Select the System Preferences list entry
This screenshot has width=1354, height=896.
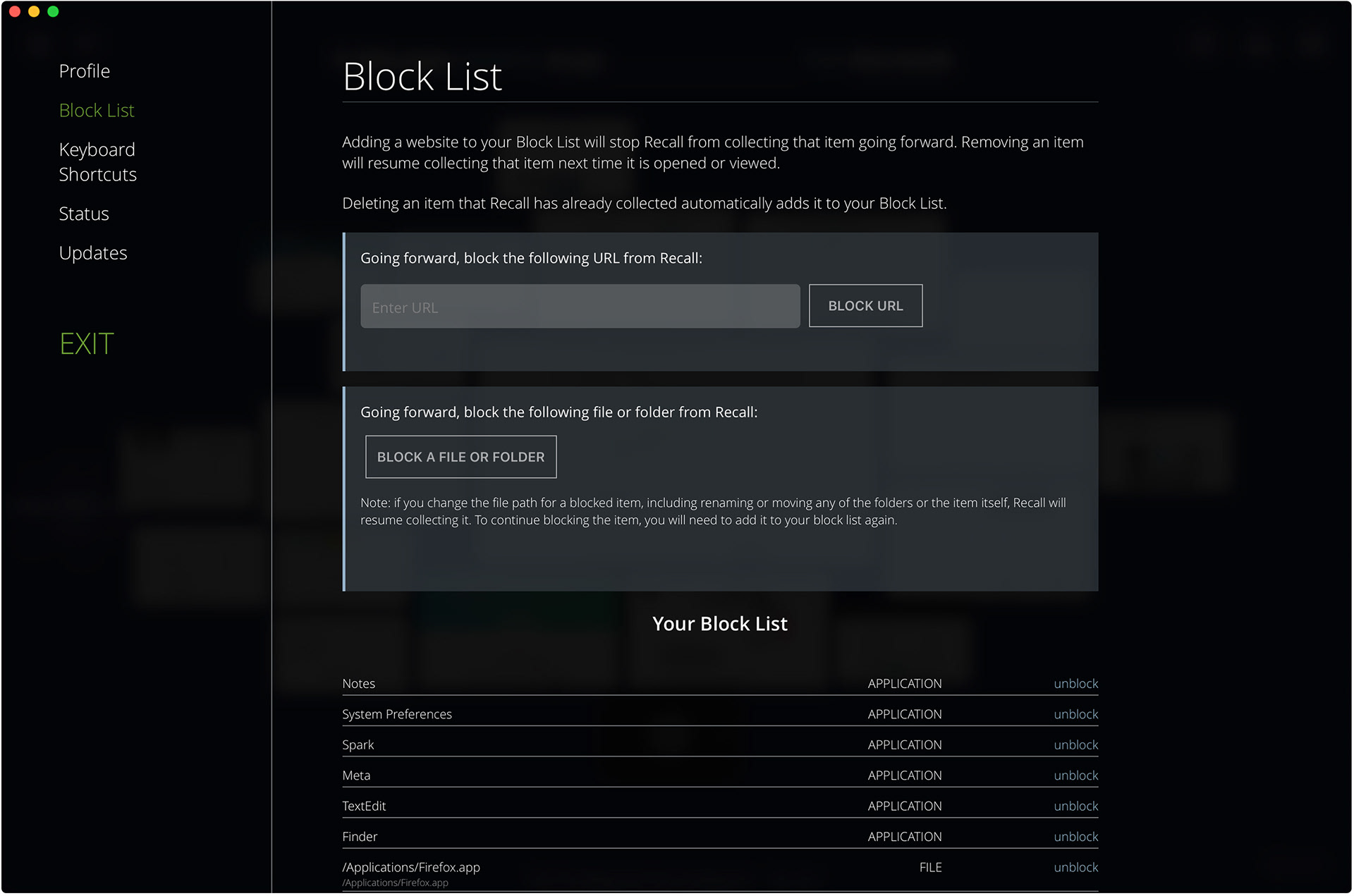[720, 714]
